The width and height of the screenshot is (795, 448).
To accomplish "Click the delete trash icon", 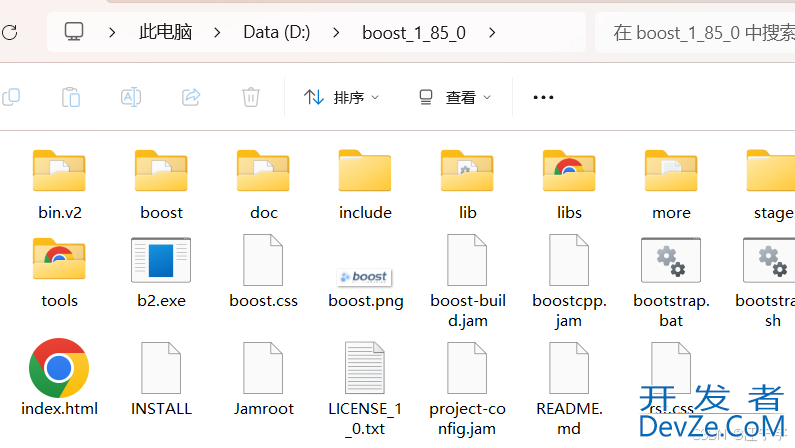I will point(250,97).
